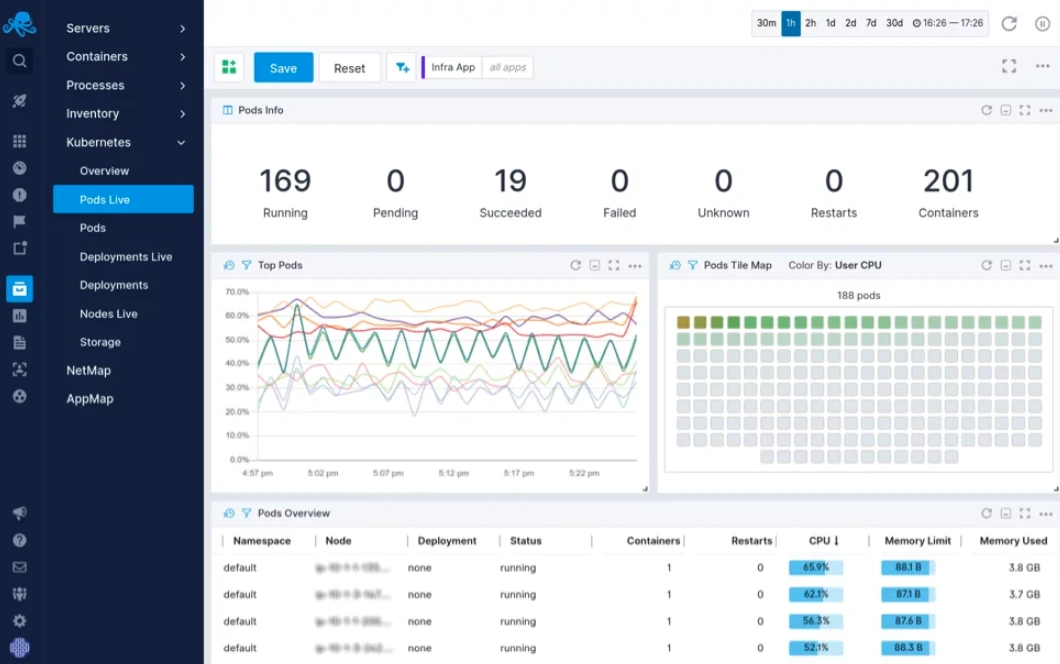
Task: Click the Save button
Action: (283, 67)
